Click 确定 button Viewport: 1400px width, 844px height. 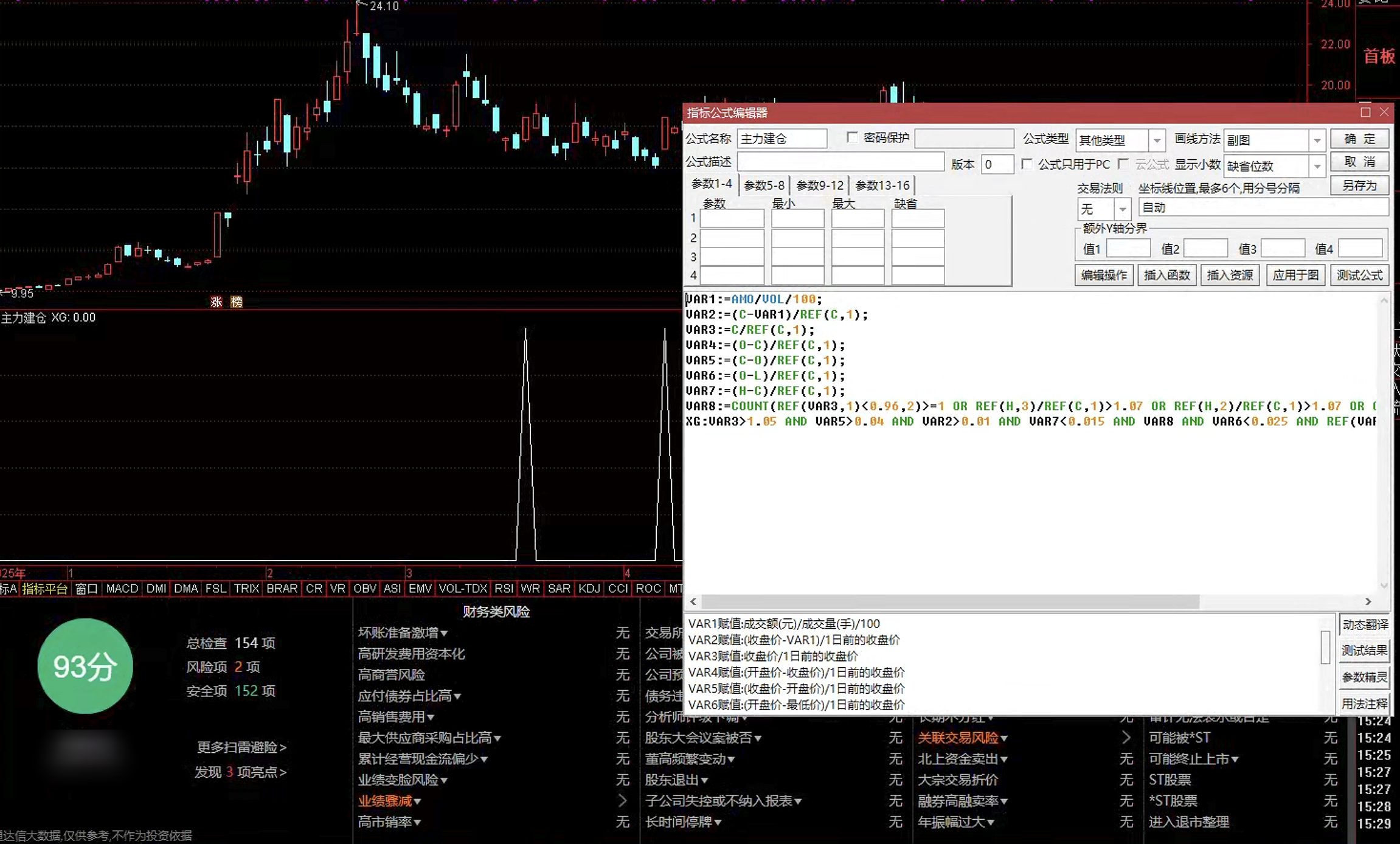(x=1360, y=139)
